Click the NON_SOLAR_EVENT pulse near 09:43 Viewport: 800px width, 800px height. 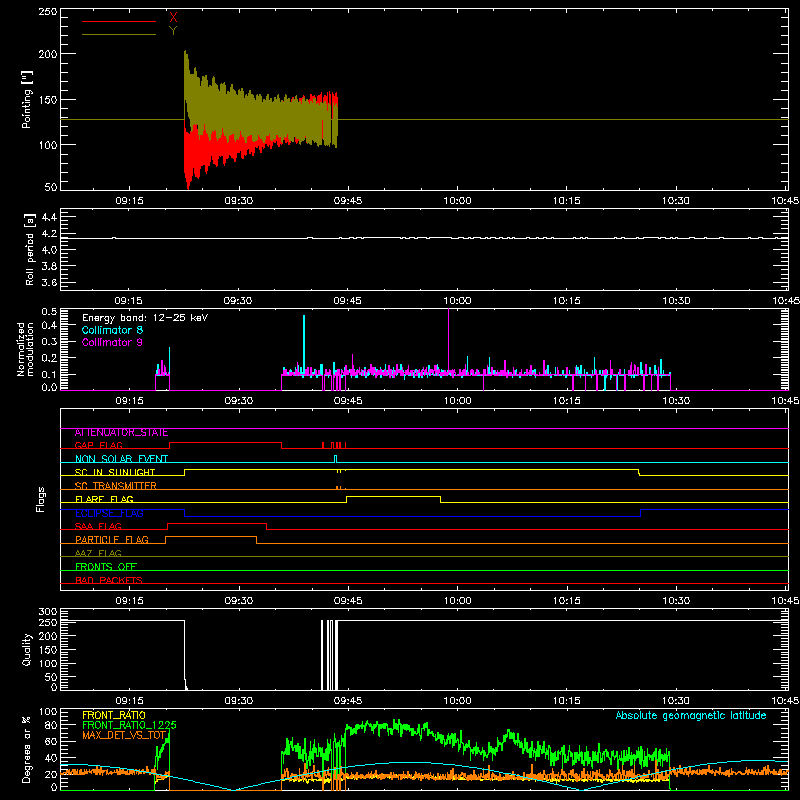click(335, 458)
